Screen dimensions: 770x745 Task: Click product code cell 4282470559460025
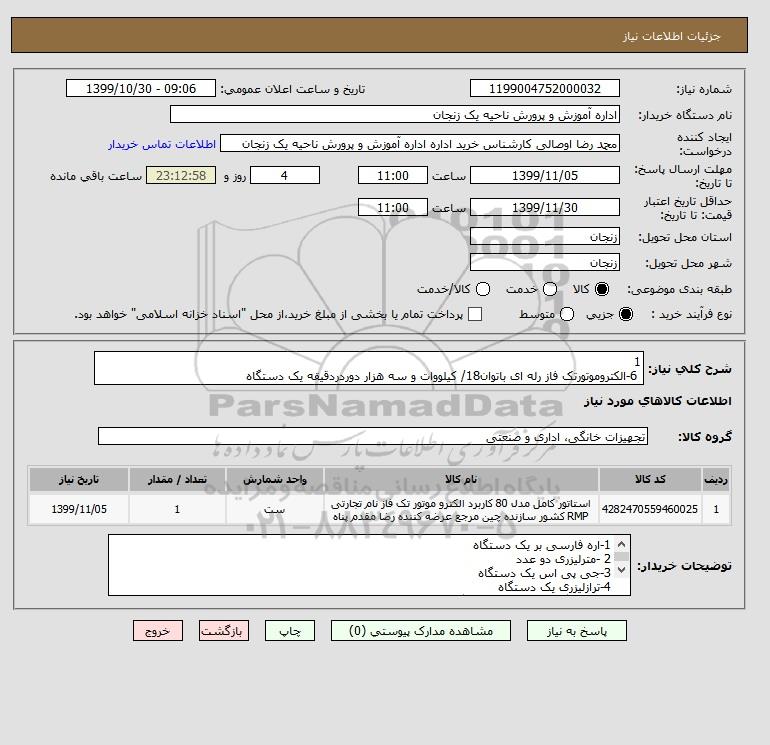click(x=650, y=509)
